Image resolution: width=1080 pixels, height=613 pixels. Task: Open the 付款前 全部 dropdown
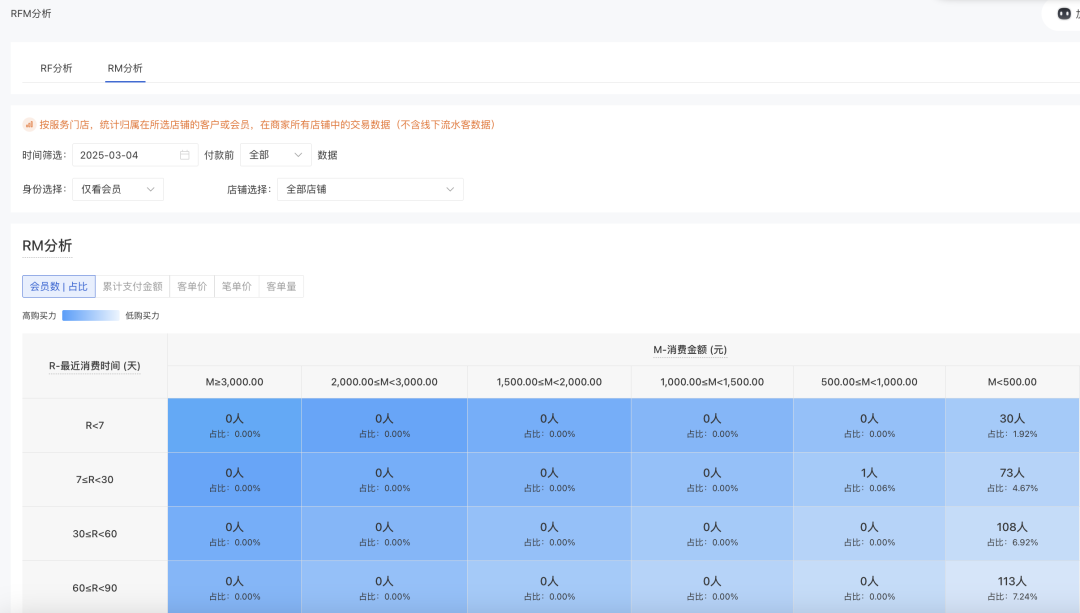(276, 155)
